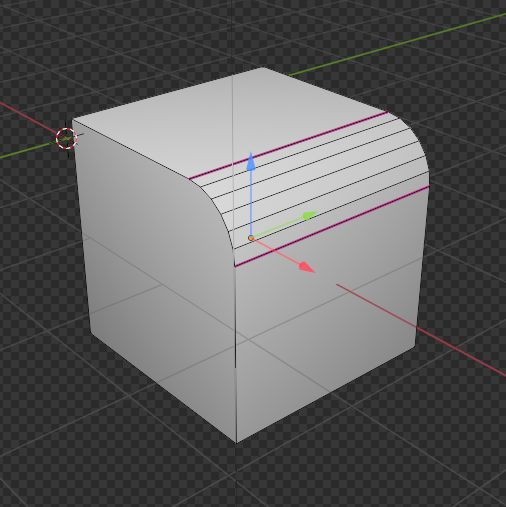
Task: Click the vertical front corner edge
Action: pos(235,353)
